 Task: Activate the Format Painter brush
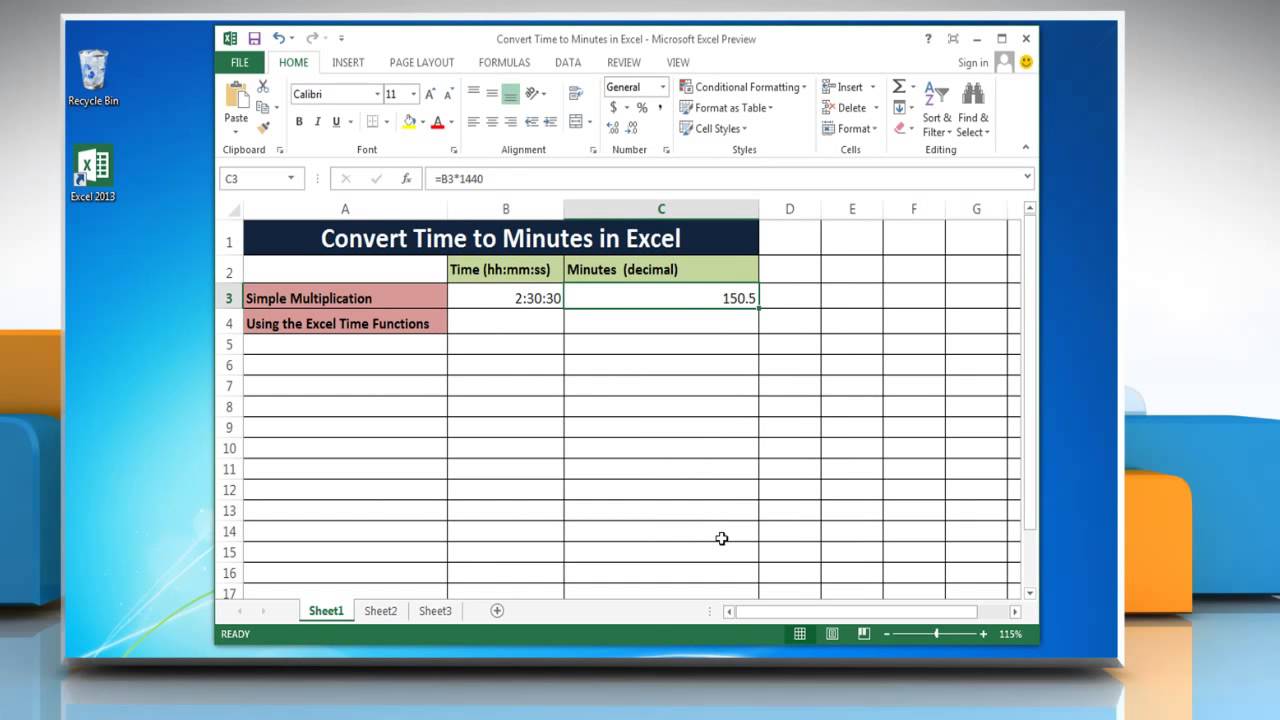[x=263, y=127]
